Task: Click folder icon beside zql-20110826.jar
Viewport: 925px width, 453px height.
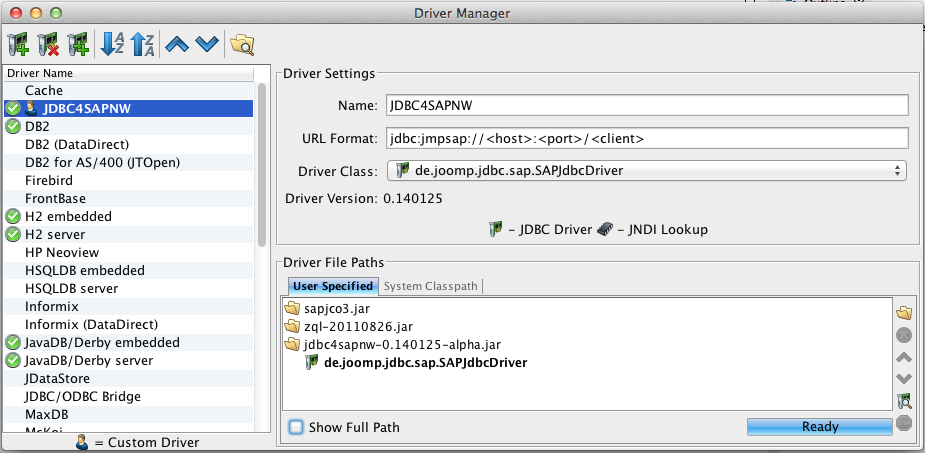Action: [292, 326]
